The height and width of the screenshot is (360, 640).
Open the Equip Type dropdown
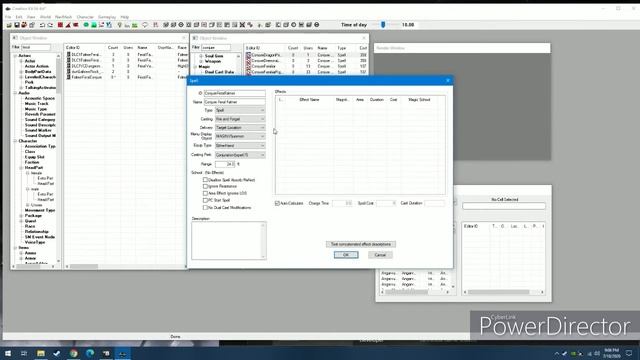click(x=240, y=146)
